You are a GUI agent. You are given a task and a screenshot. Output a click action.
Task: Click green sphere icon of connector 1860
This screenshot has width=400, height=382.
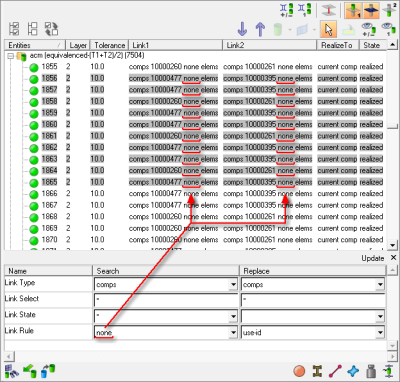click(x=34, y=125)
